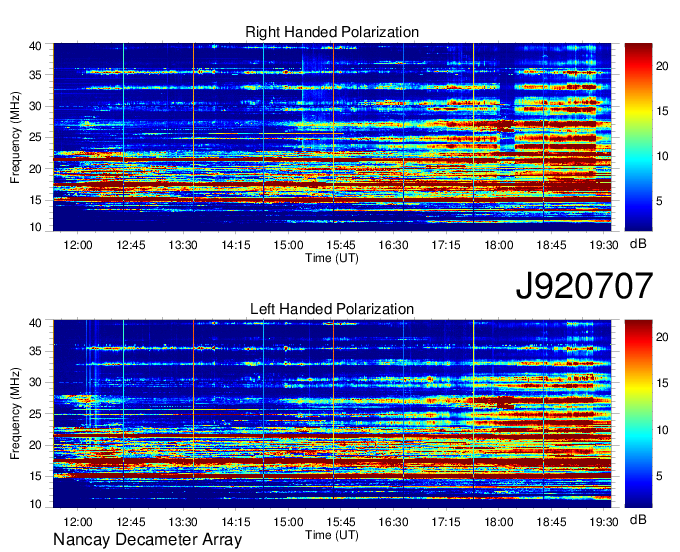The height and width of the screenshot is (552, 680).
Task: Click the top plot's dB color bar
Action: [x=638, y=137]
